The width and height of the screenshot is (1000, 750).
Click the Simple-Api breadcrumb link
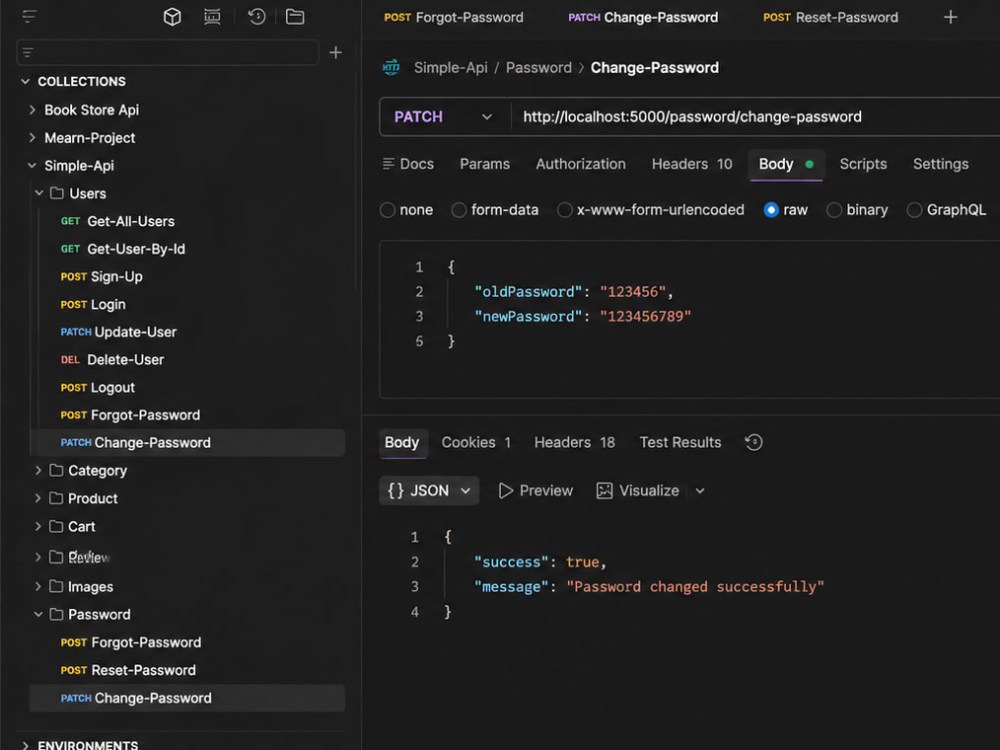click(450, 68)
